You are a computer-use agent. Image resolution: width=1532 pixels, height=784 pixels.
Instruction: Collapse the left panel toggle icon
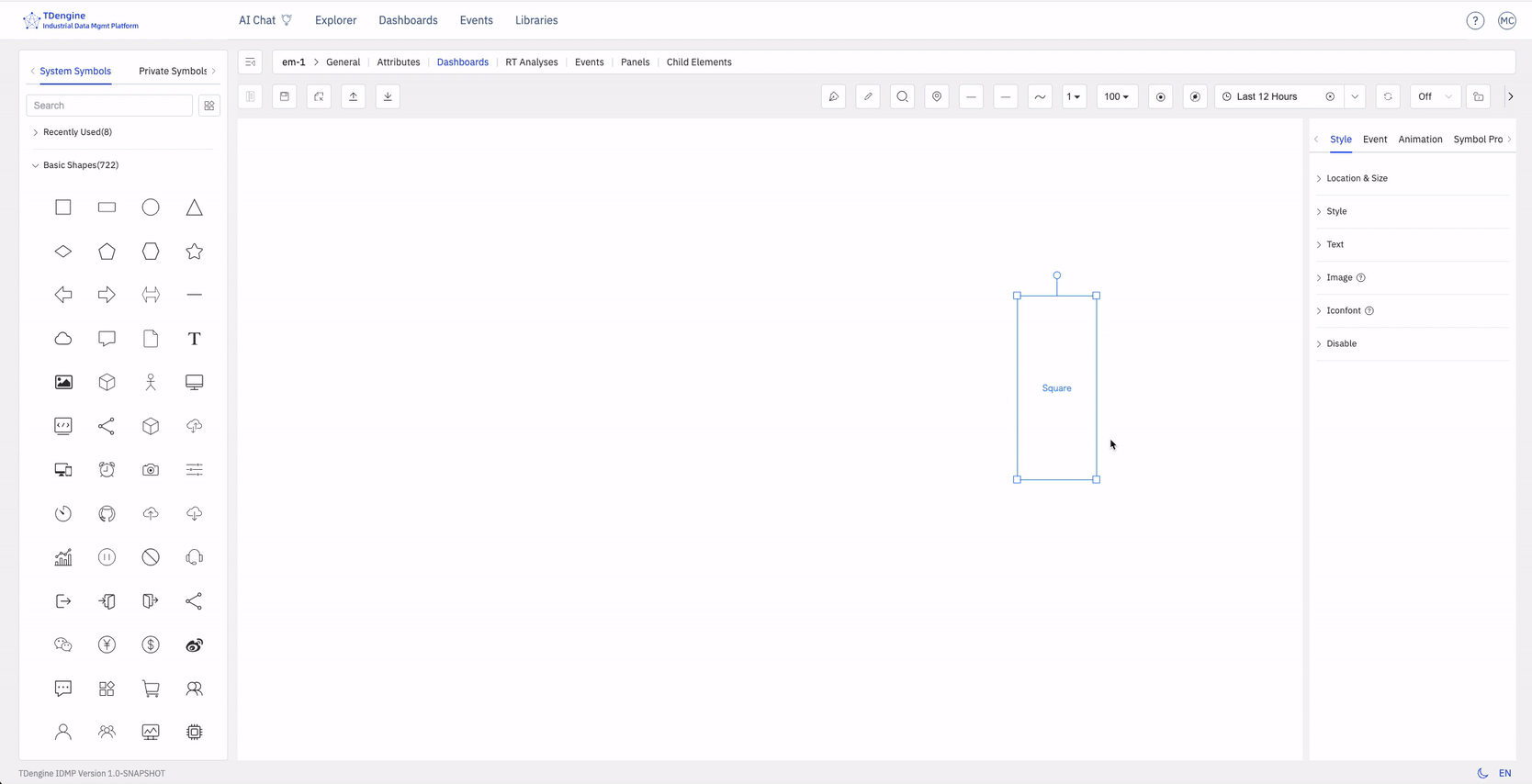click(x=251, y=62)
